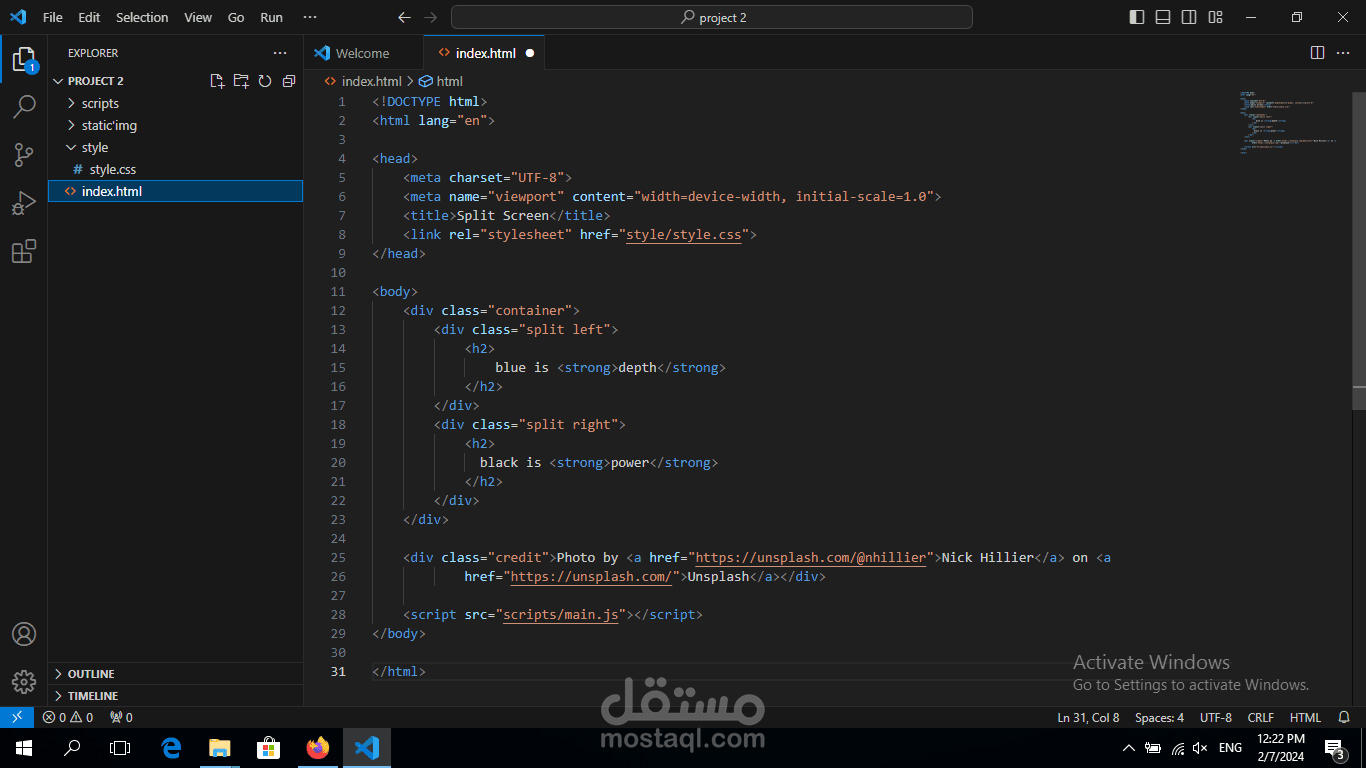Image resolution: width=1366 pixels, height=768 pixels.
Task: Click Ln 31, Col 8 in status bar
Action: pos(1088,717)
